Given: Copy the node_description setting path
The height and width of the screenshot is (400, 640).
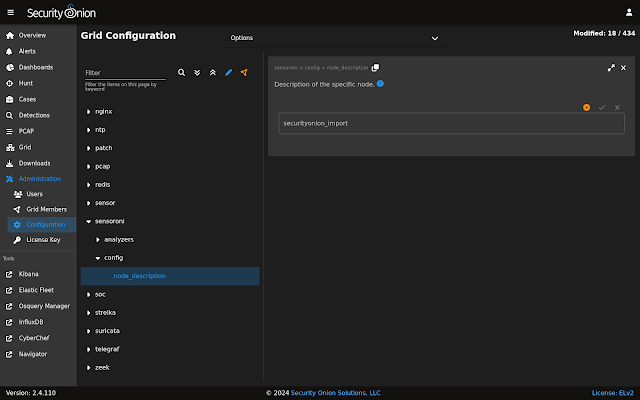Looking at the screenshot, I should [x=375, y=68].
